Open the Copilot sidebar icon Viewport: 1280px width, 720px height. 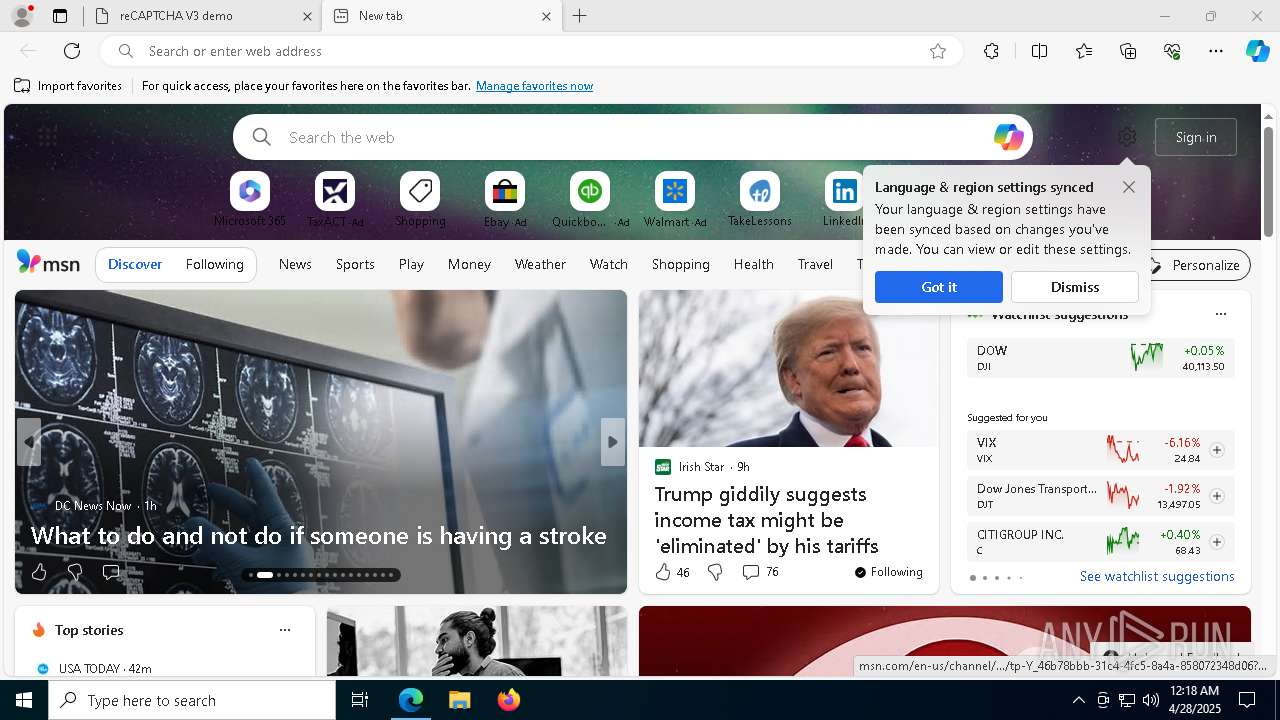point(1257,51)
